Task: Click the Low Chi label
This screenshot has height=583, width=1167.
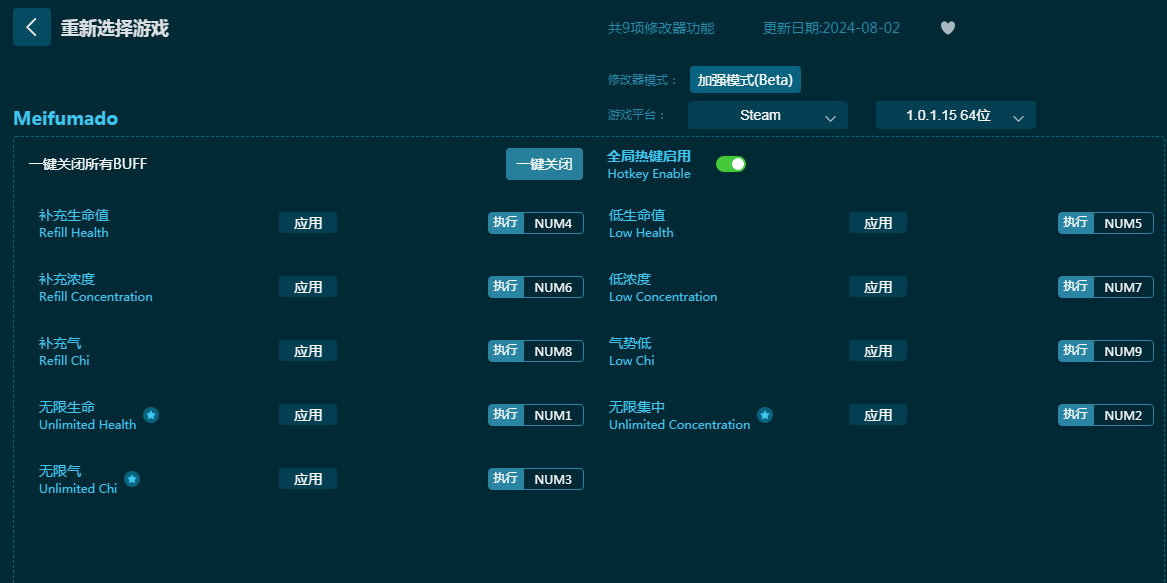Action: tap(632, 360)
